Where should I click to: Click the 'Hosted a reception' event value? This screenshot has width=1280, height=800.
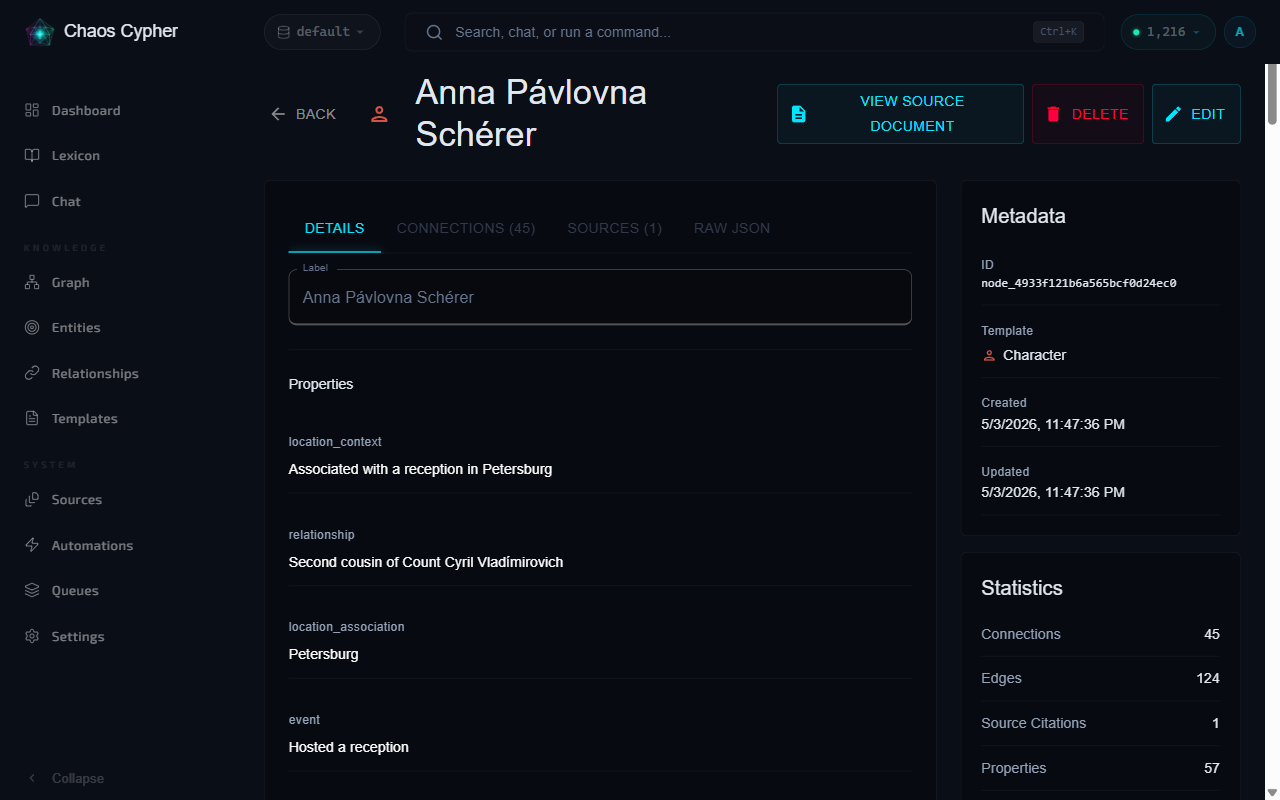(349, 747)
